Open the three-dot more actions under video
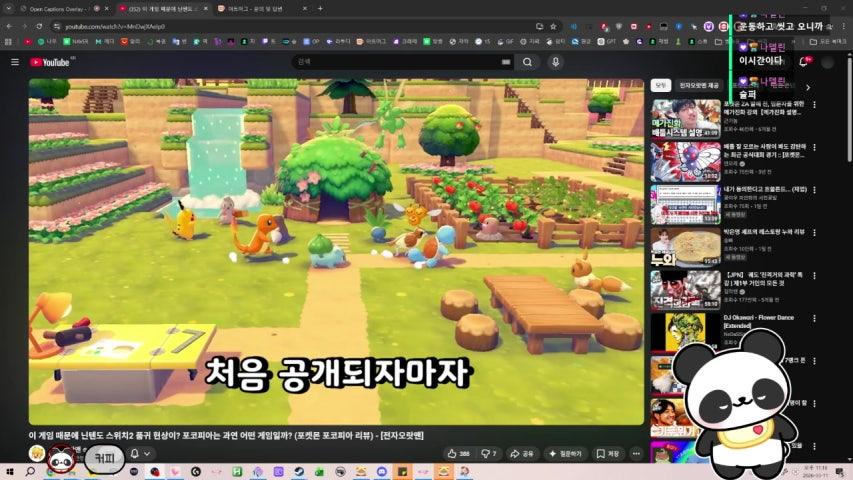The height and width of the screenshot is (480, 853). coord(636,453)
